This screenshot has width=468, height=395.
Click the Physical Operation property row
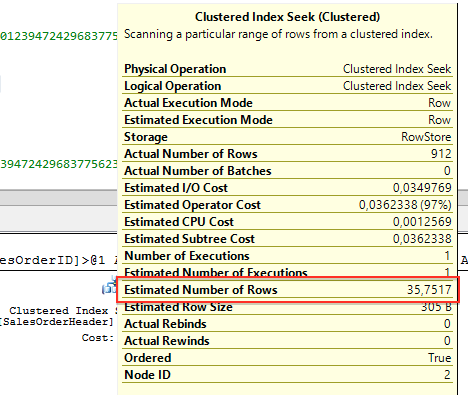[288, 69]
